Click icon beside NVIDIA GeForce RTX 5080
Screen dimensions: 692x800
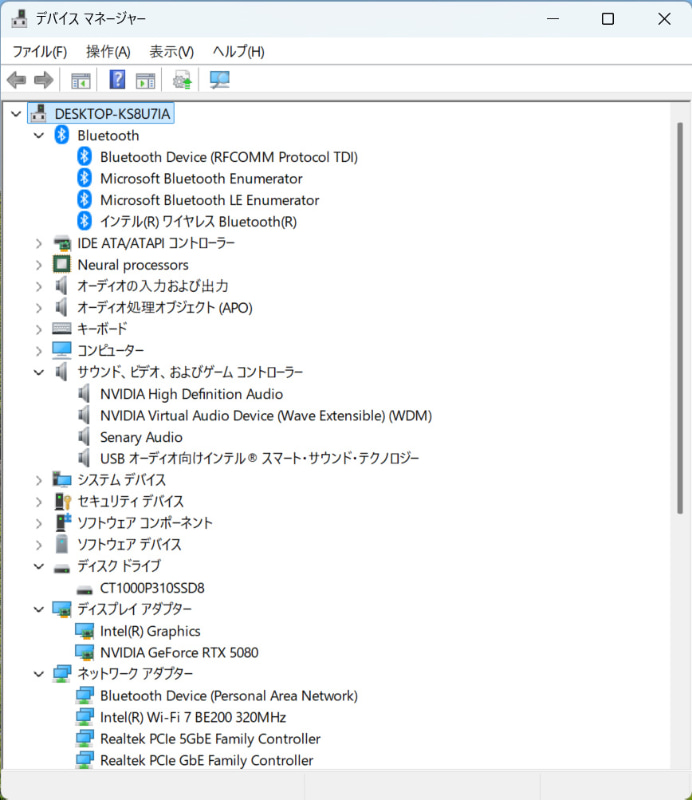point(84,652)
